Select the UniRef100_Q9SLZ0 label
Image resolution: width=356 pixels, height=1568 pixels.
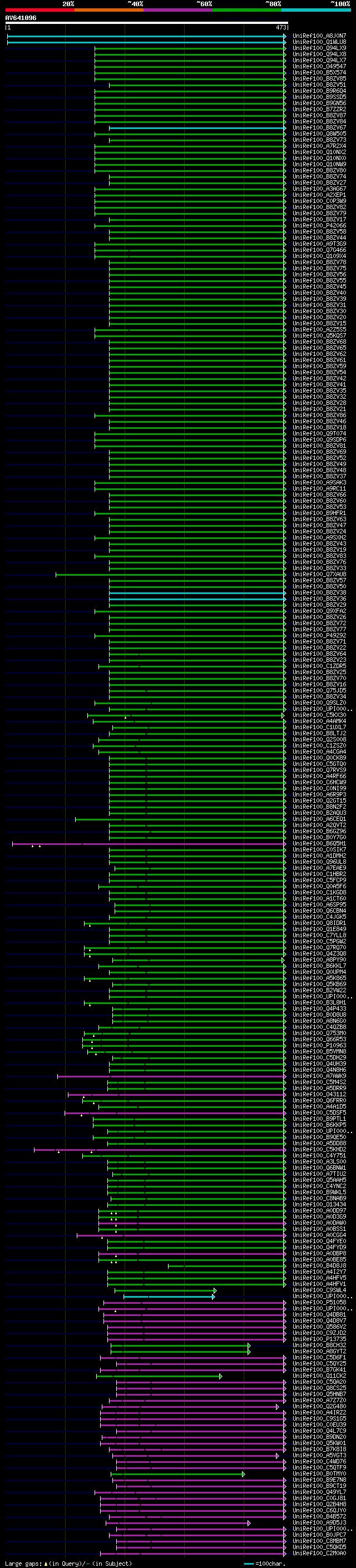tap(319, 703)
